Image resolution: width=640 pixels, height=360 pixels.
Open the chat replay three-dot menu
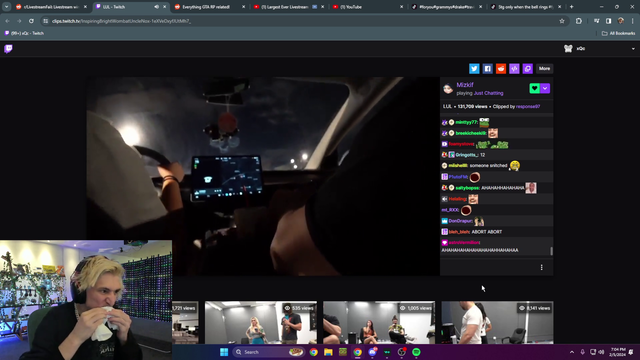pyautogui.click(x=542, y=267)
